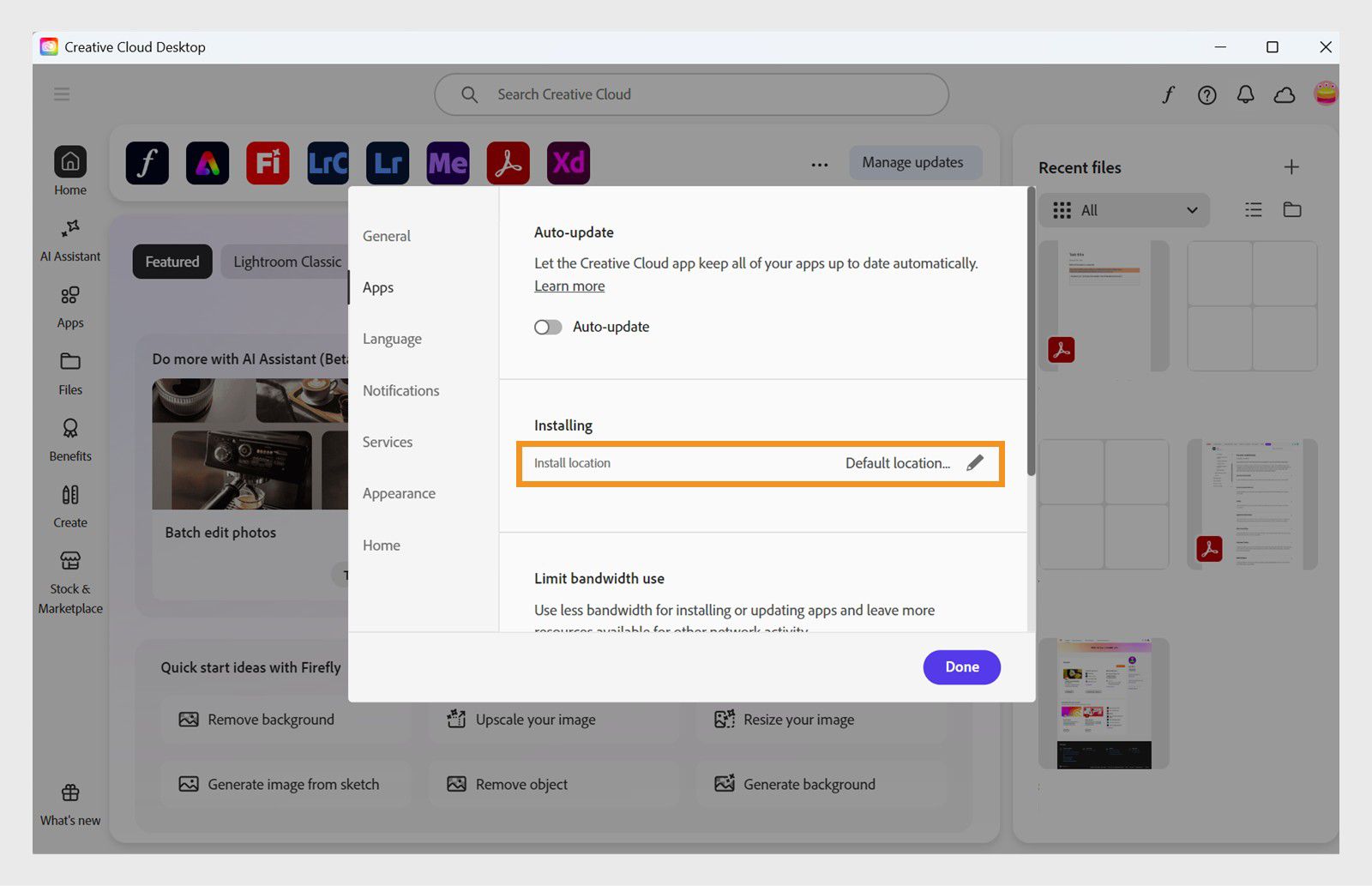Image resolution: width=1372 pixels, height=886 pixels.
Task: Select the Apps preferences tab
Action: coord(378,287)
